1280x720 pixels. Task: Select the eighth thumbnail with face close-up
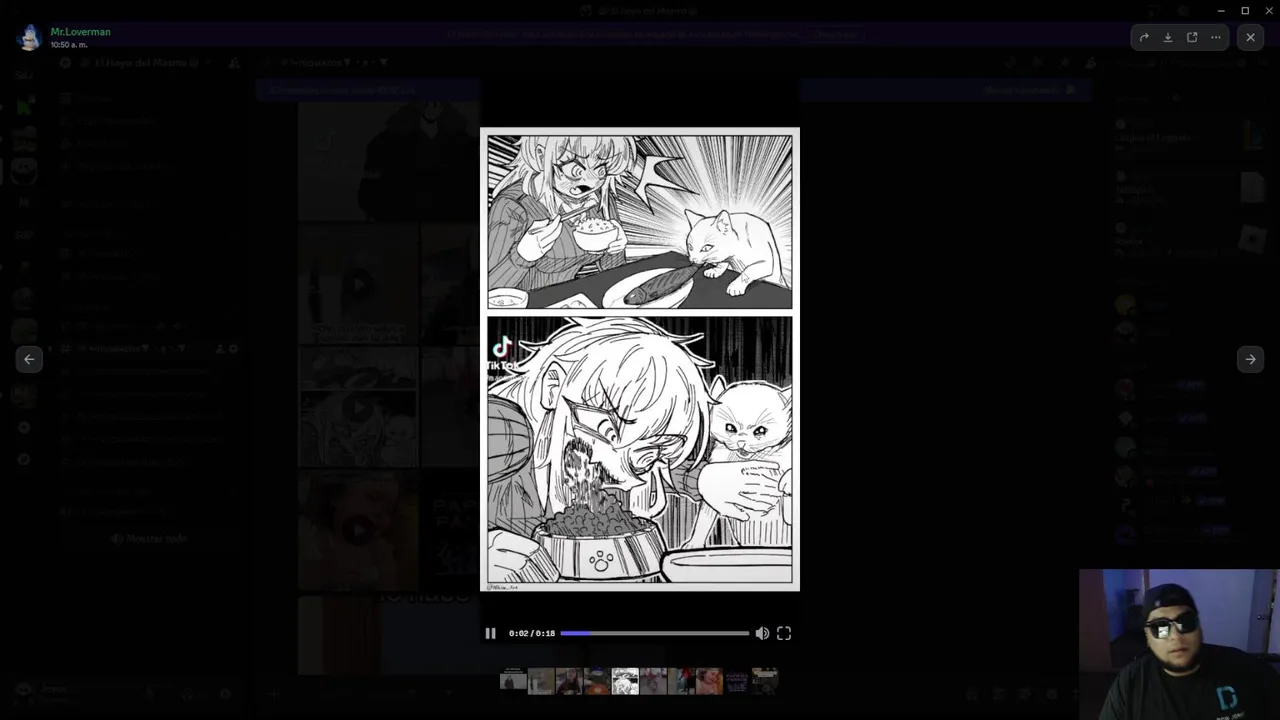(x=709, y=681)
